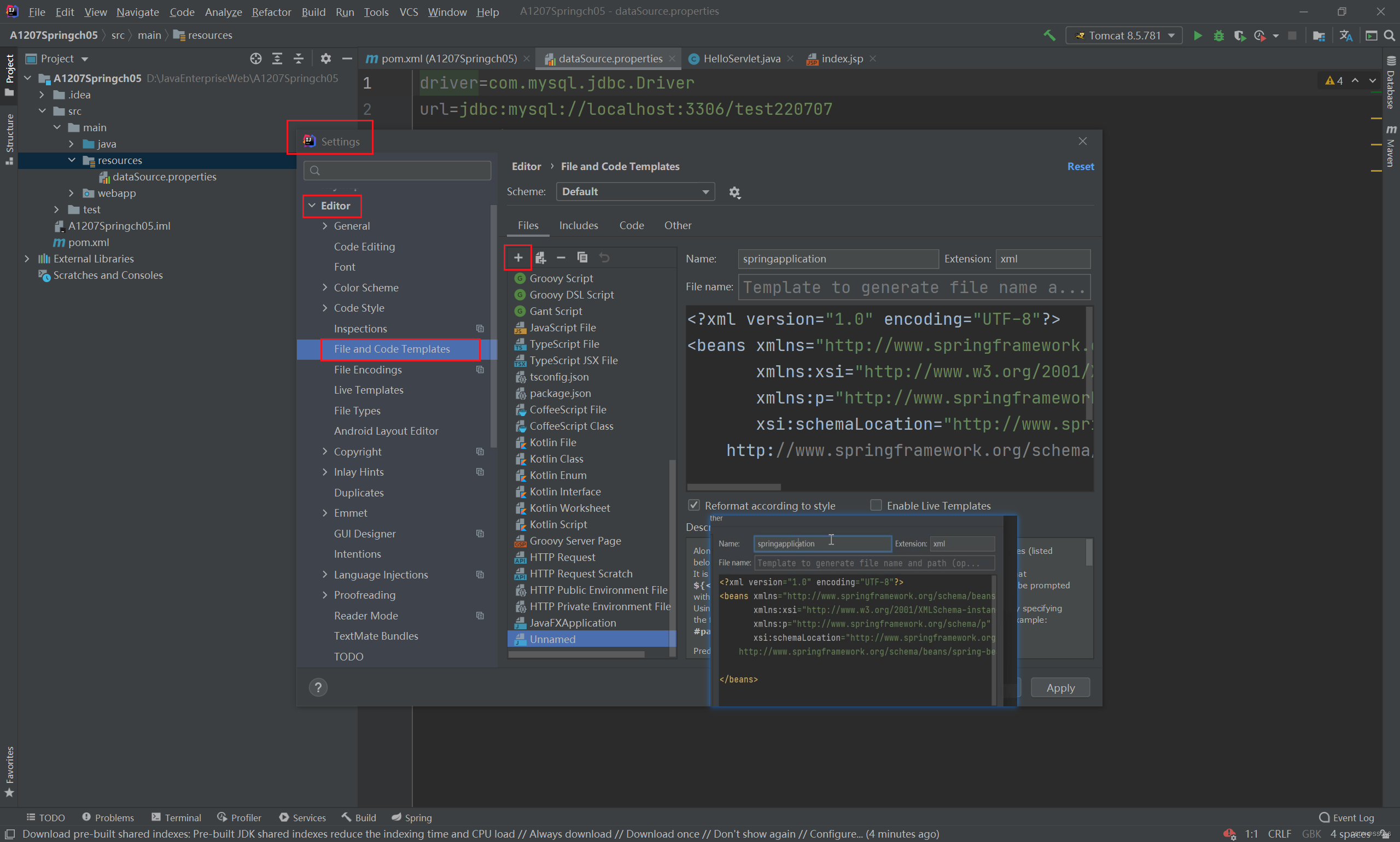Open the Tomcat 8.5.781 run configuration dropdown
Viewport: 1400px width, 842px height.
pyautogui.click(x=1124, y=36)
